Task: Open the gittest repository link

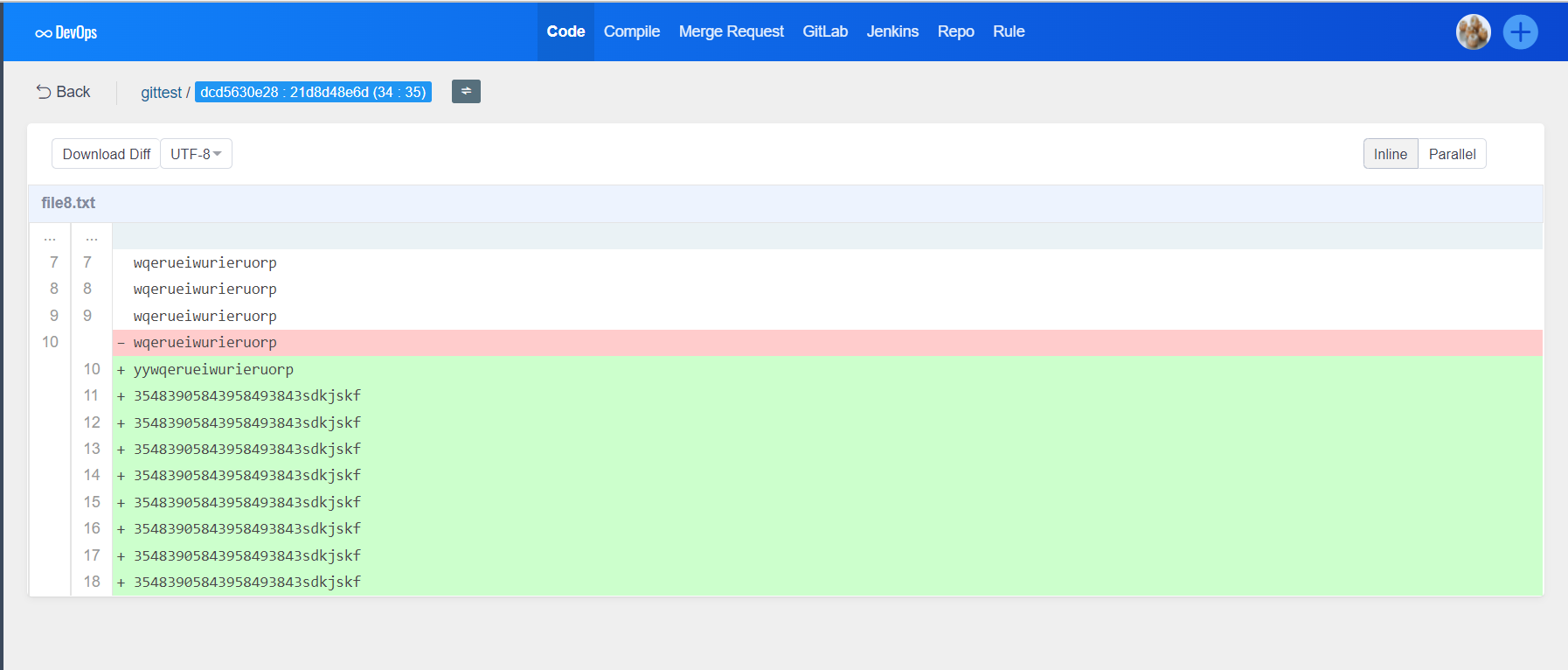Action: coord(161,93)
